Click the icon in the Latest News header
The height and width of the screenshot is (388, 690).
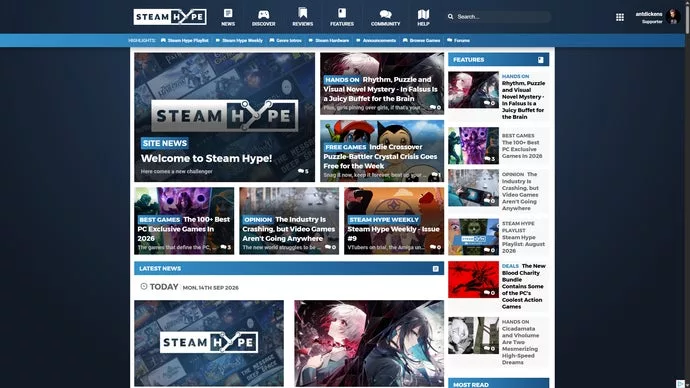(435, 268)
